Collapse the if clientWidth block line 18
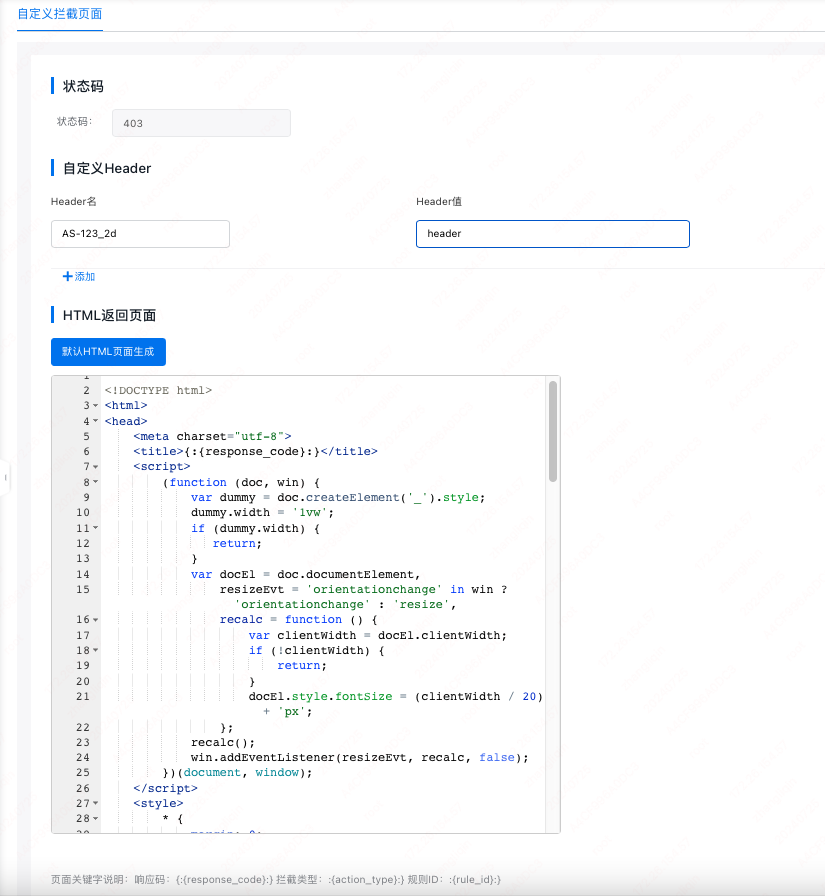The width and height of the screenshot is (825, 896). [x=95, y=650]
